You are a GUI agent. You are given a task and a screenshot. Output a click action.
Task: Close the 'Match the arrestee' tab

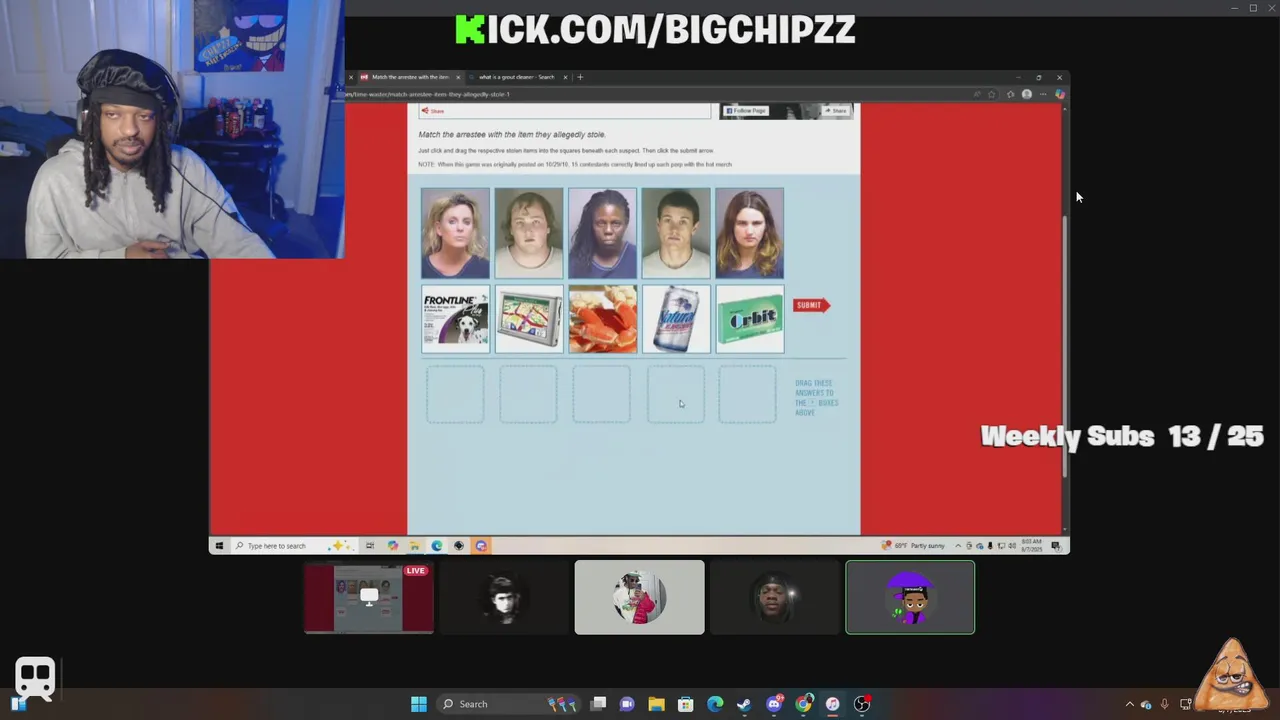point(459,77)
